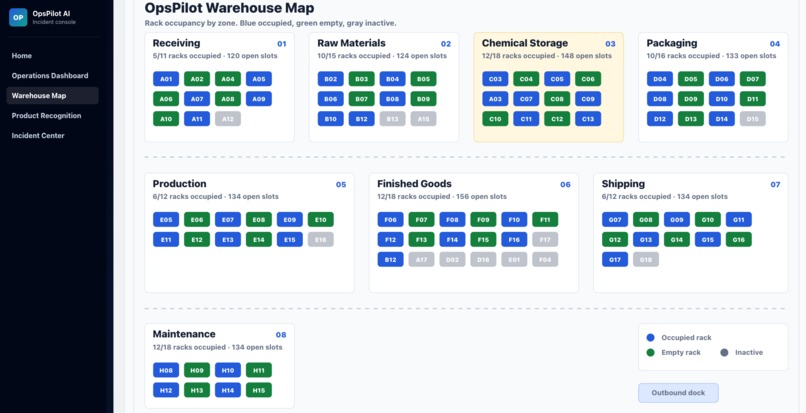Click rack B12 in Finished Goods
The width and height of the screenshot is (806, 413).
[x=391, y=260]
